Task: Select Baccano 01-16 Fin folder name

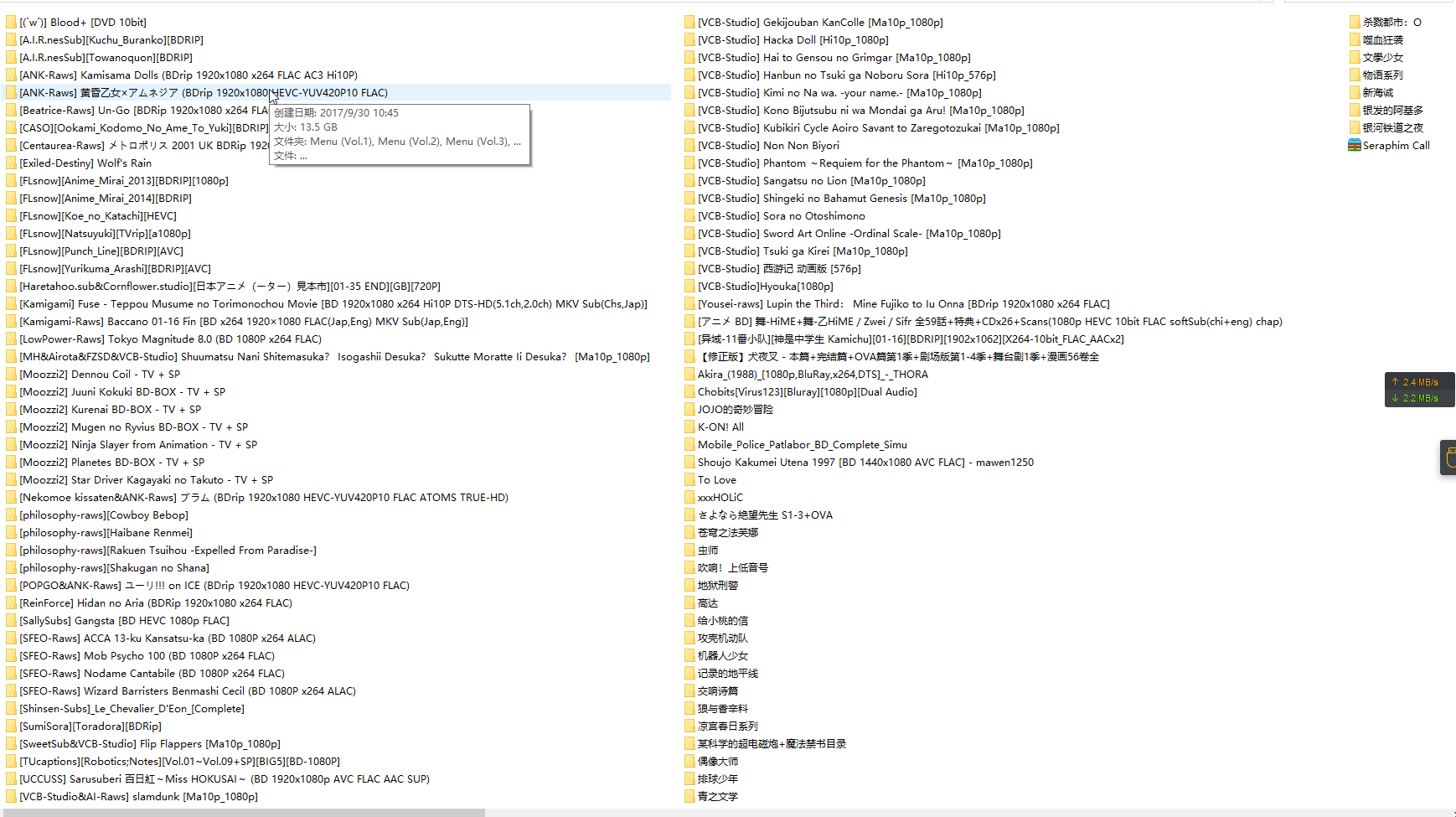Action: (244, 322)
